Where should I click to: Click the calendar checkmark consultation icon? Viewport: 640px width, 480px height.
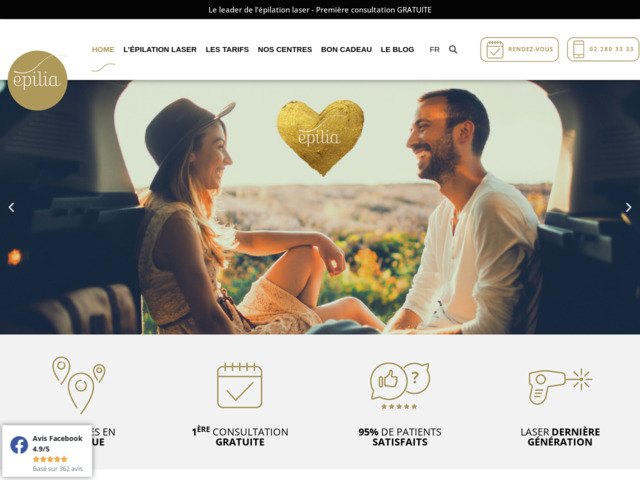240,385
